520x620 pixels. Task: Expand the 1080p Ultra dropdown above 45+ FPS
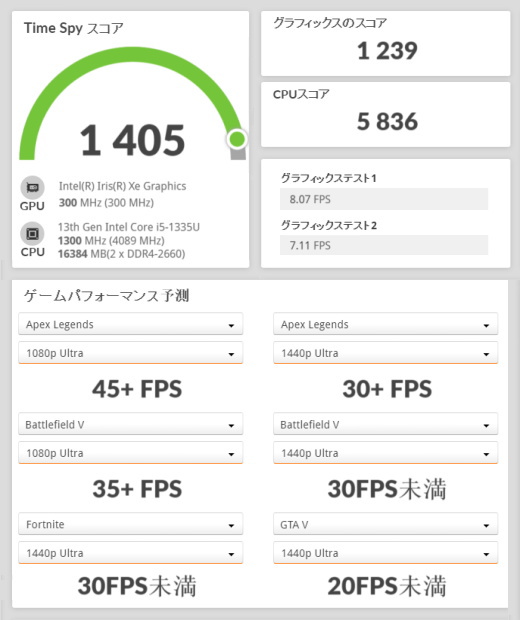click(130, 353)
